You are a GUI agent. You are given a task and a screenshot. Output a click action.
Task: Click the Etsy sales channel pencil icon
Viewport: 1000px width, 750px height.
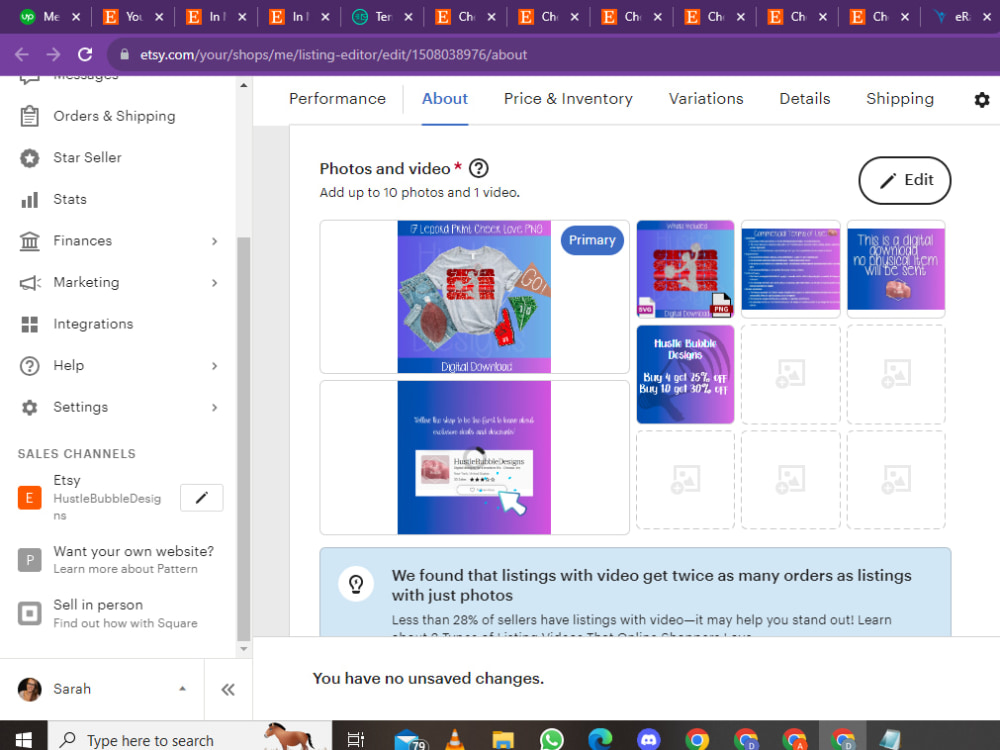pos(202,497)
